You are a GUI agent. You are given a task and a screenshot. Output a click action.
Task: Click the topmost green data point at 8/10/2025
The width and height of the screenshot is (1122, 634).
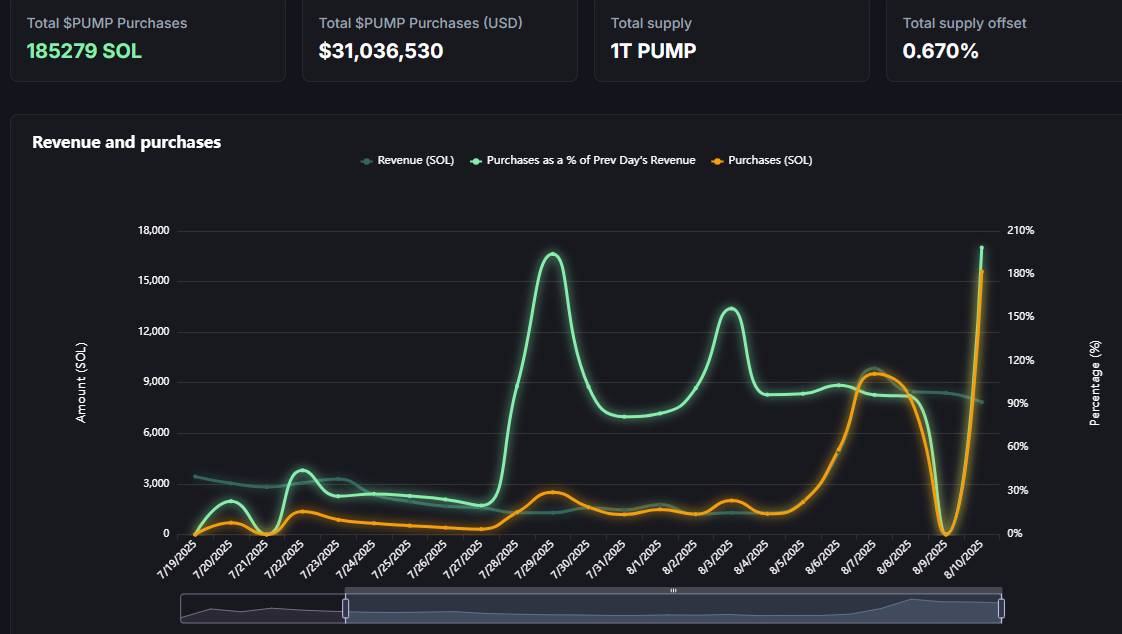pos(982,247)
